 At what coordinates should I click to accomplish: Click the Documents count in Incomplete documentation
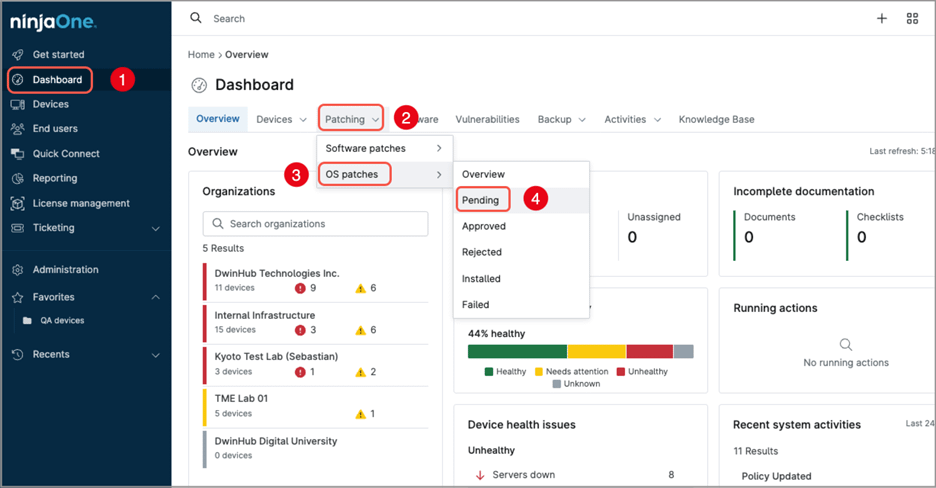point(749,237)
